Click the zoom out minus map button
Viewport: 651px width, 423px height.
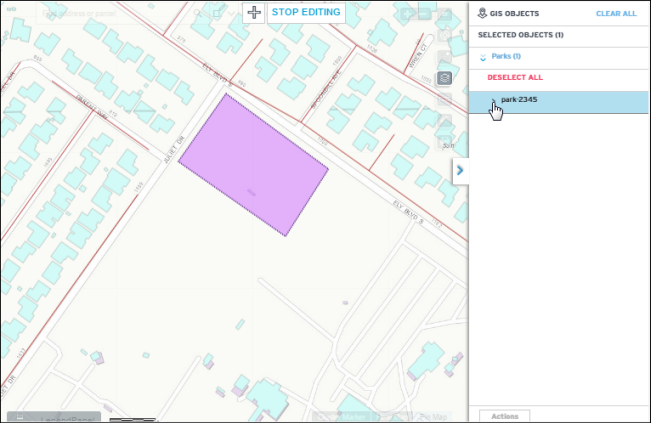pyautogui.click(x=445, y=143)
